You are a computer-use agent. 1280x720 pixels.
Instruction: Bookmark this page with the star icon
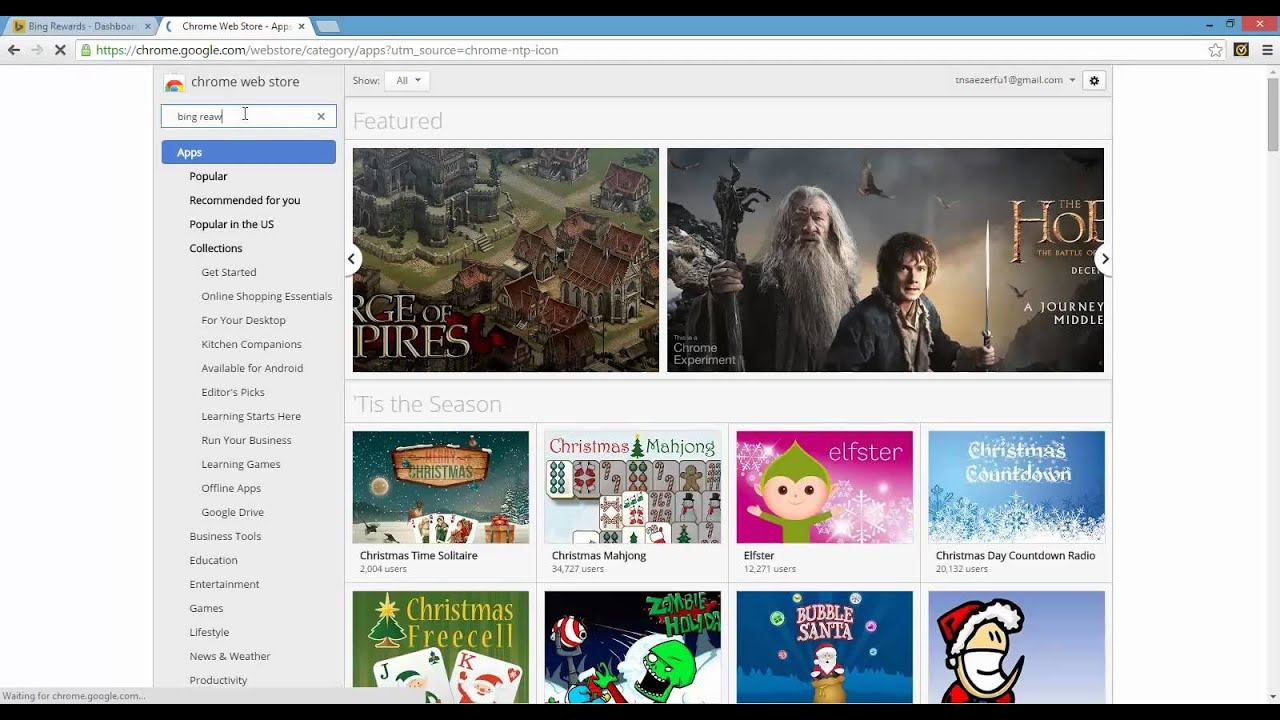[x=1215, y=50]
